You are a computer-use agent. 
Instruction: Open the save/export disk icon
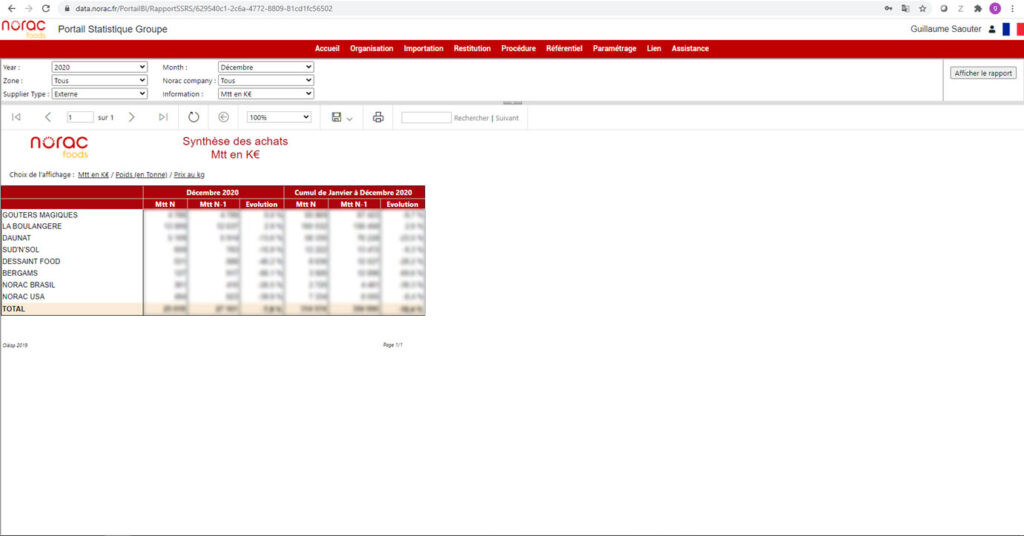[x=337, y=117]
